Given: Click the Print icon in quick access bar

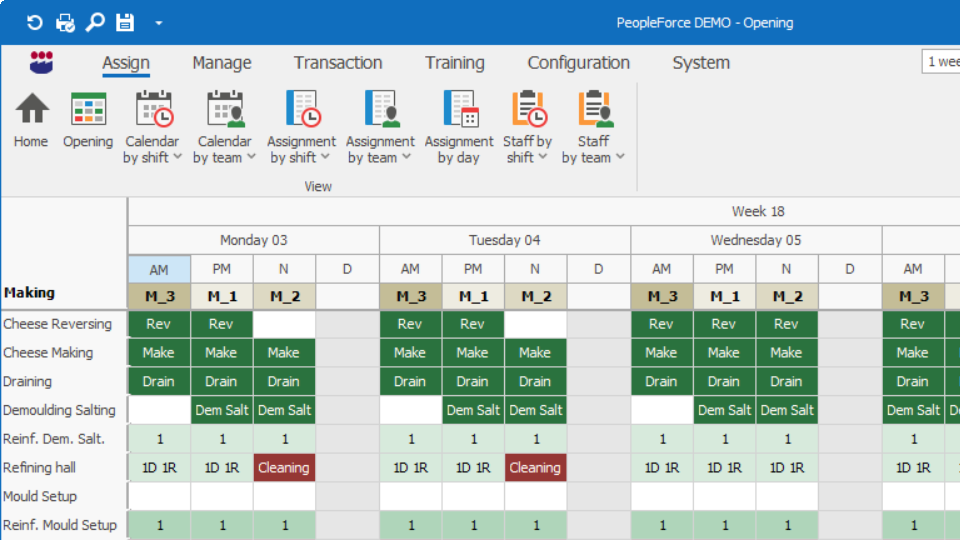Looking at the screenshot, I should tap(65, 22).
